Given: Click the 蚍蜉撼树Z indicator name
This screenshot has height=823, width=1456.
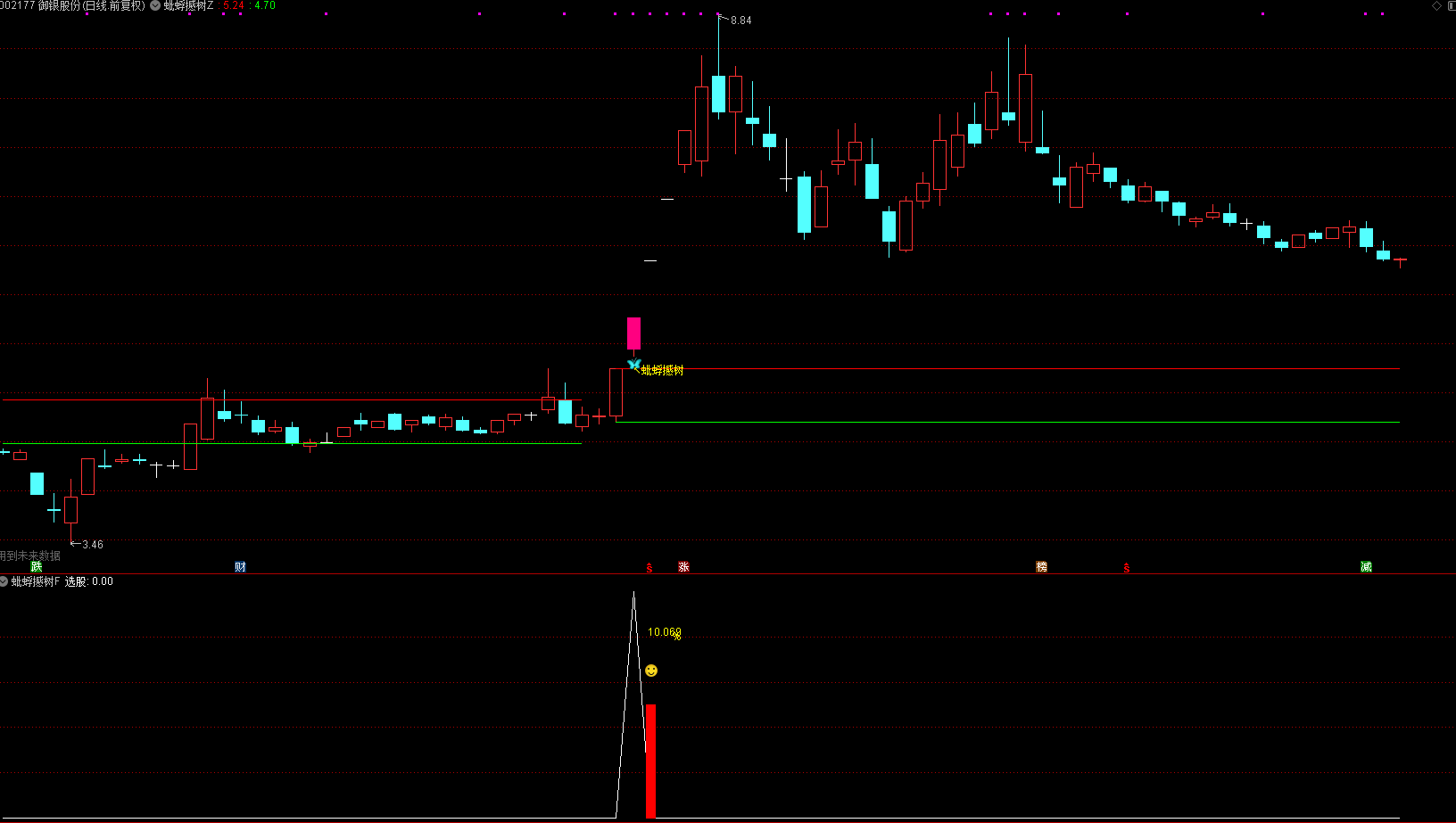Looking at the screenshot, I should tap(188, 5).
